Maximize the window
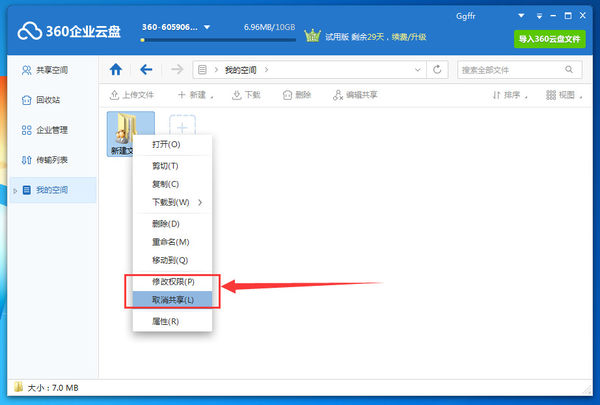Image resolution: width=600 pixels, height=405 pixels. pyautogui.click(x=568, y=16)
